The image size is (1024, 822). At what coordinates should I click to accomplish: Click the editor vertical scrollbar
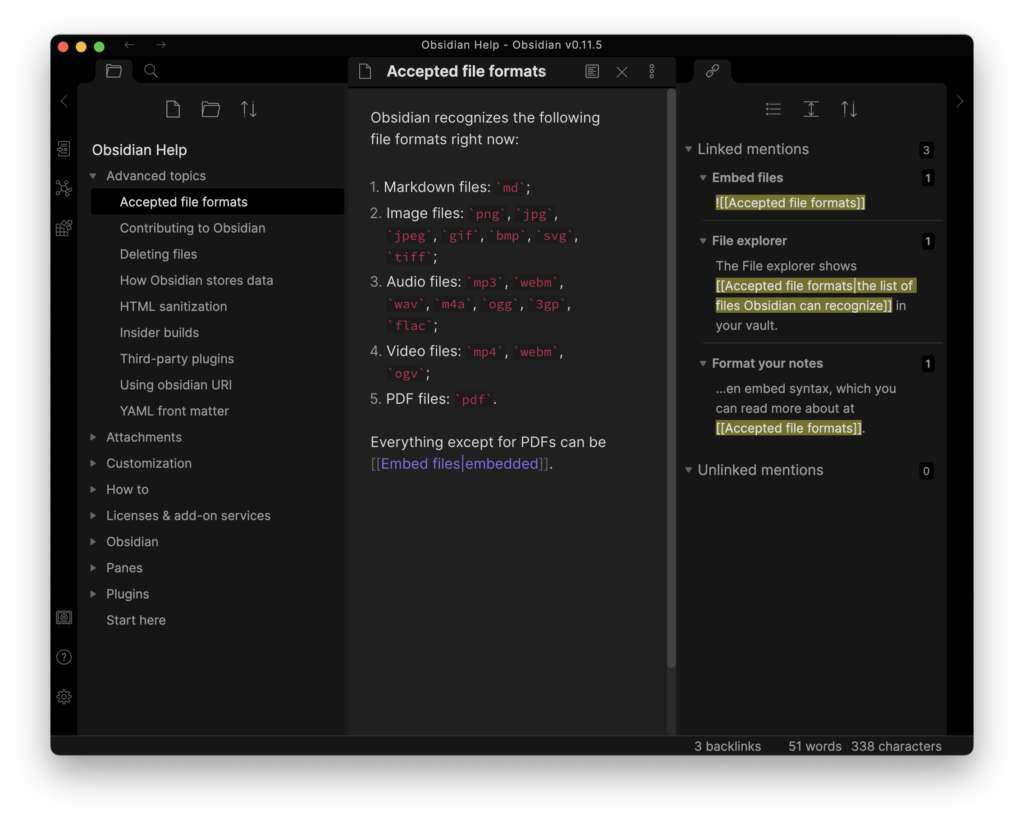(672, 380)
